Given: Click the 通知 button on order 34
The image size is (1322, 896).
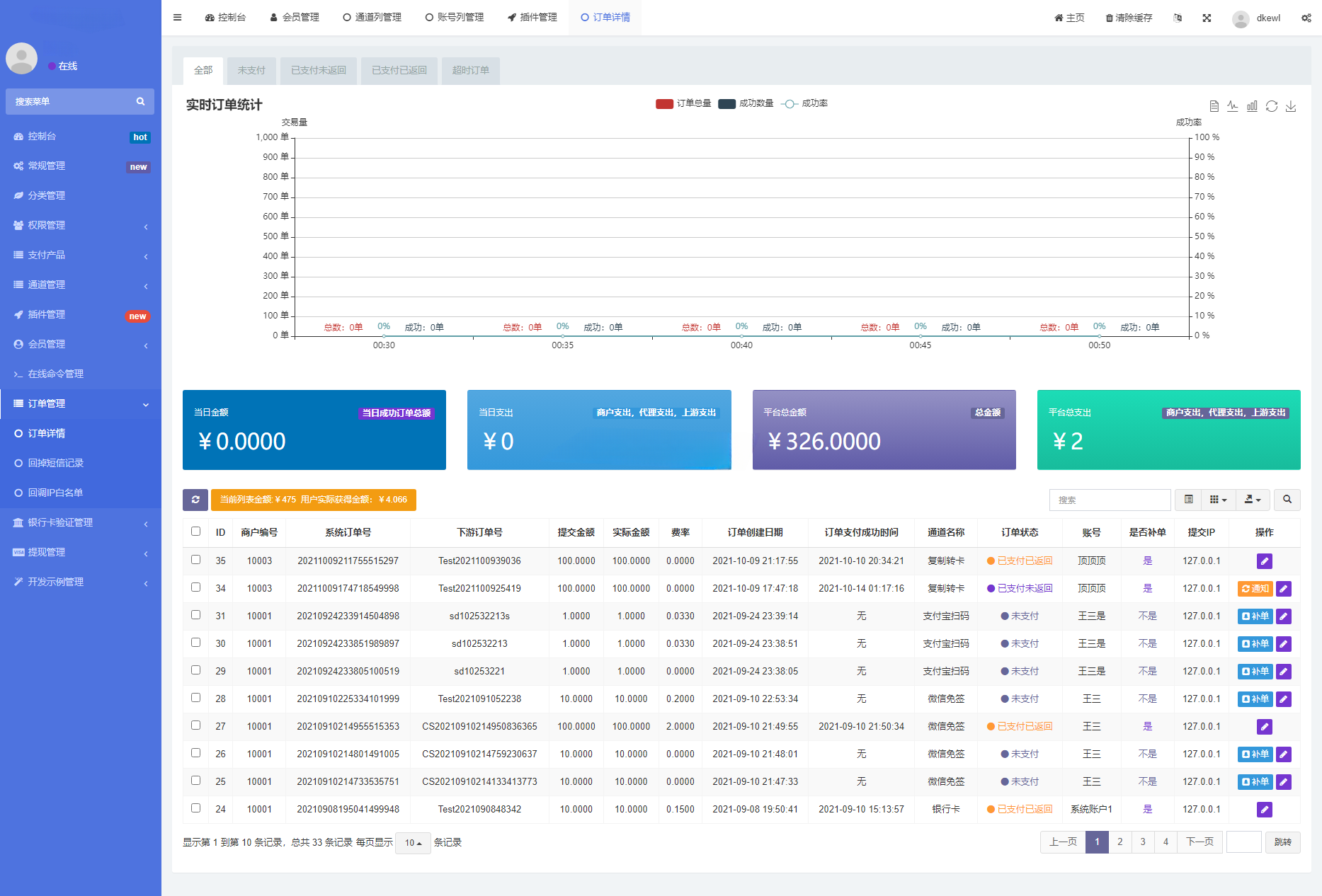Looking at the screenshot, I should [1254, 588].
